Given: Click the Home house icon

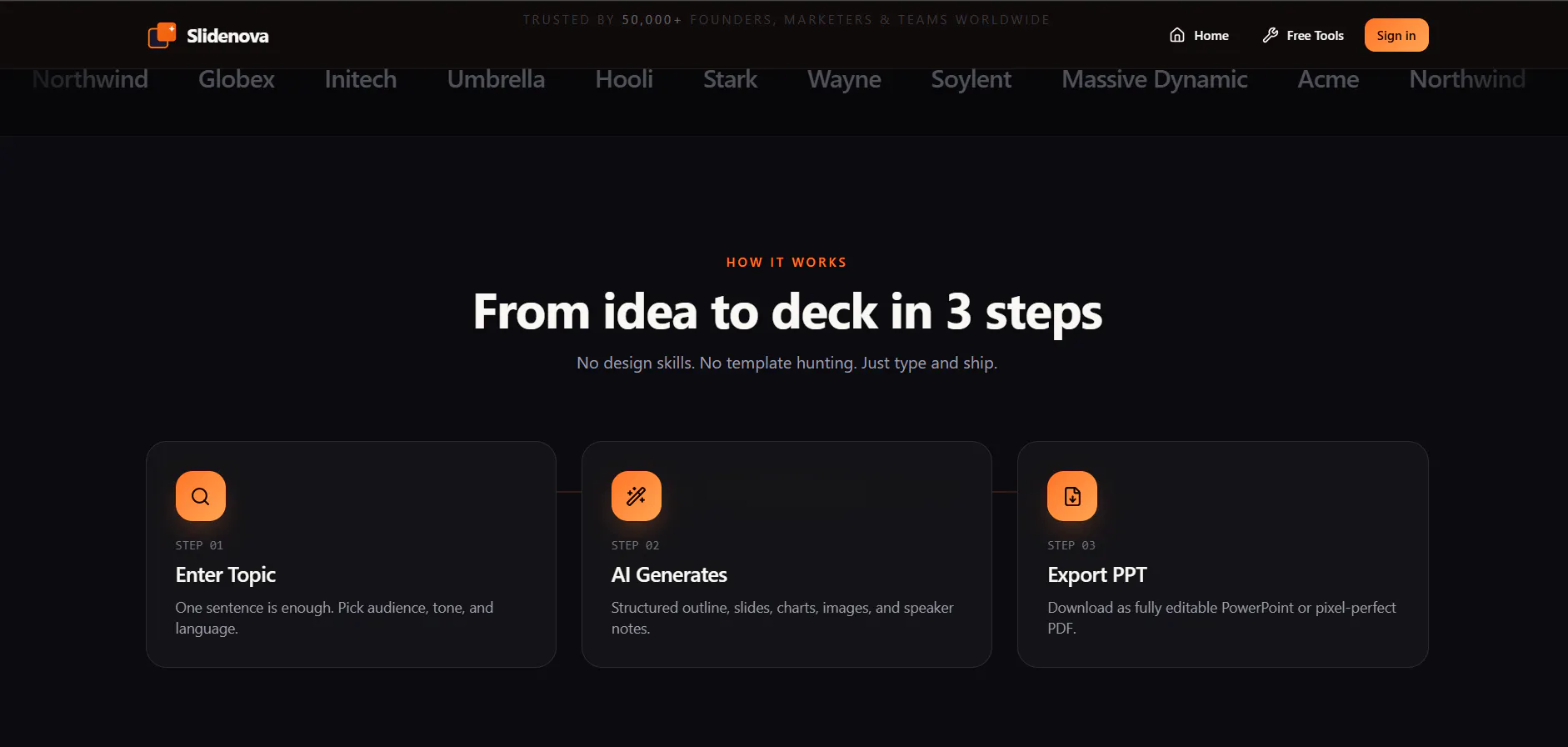Looking at the screenshot, I should pyautogui.click(x=1177, y=35).
